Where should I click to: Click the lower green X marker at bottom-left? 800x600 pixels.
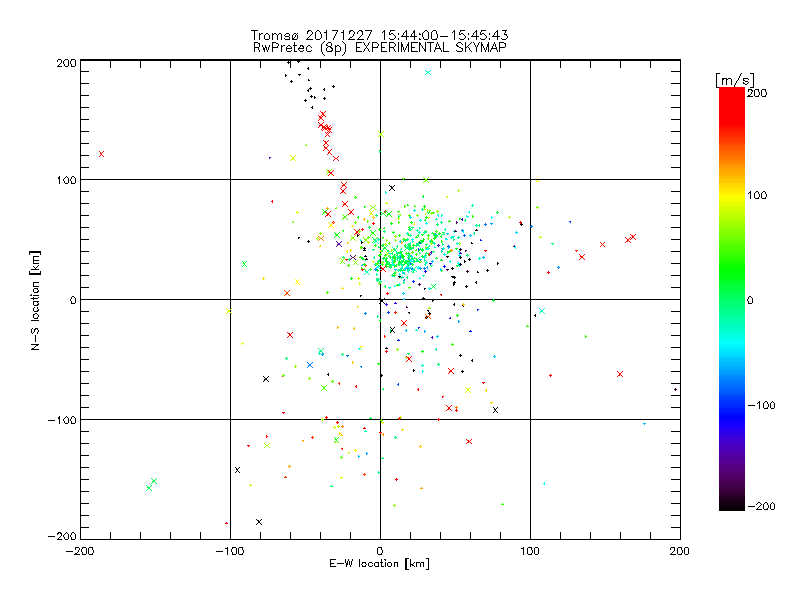148,488
